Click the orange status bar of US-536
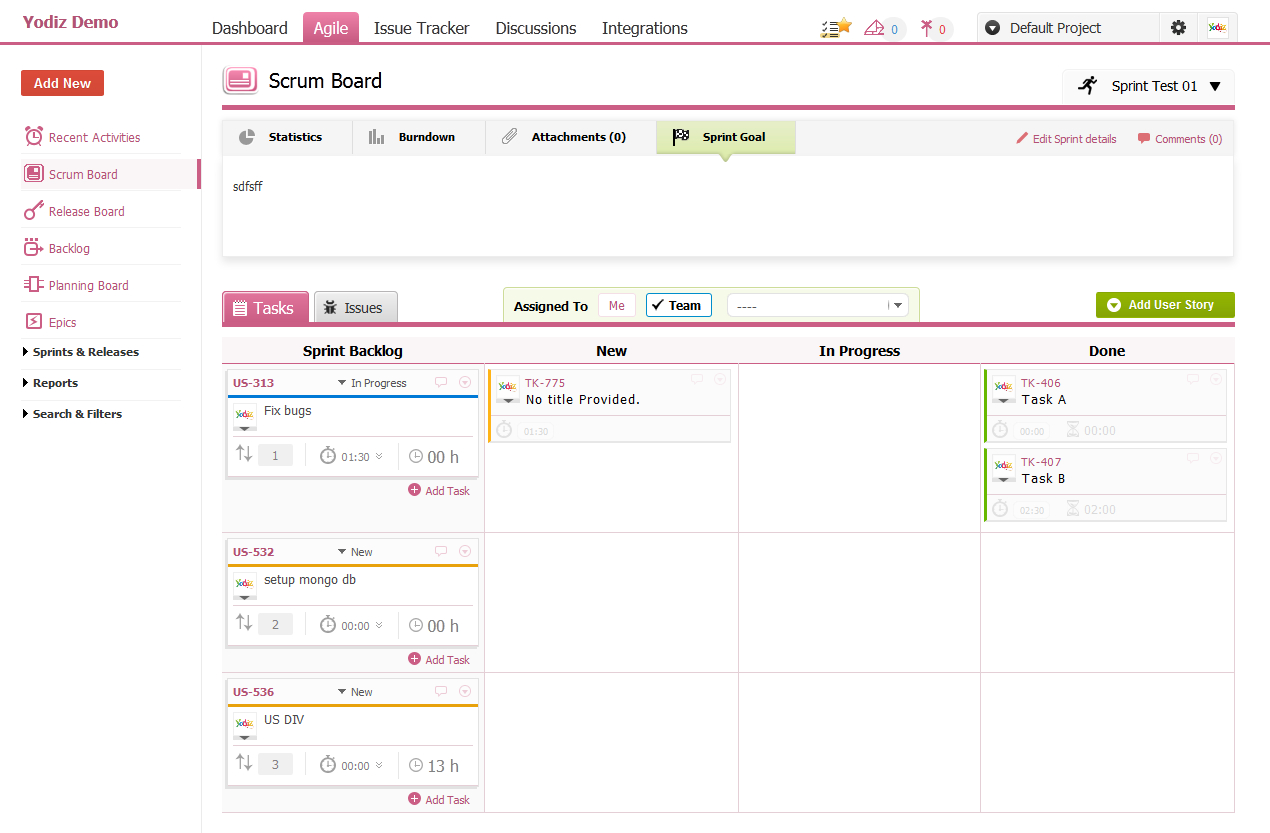The image size is (1270, 833). (x=352, y=705)
